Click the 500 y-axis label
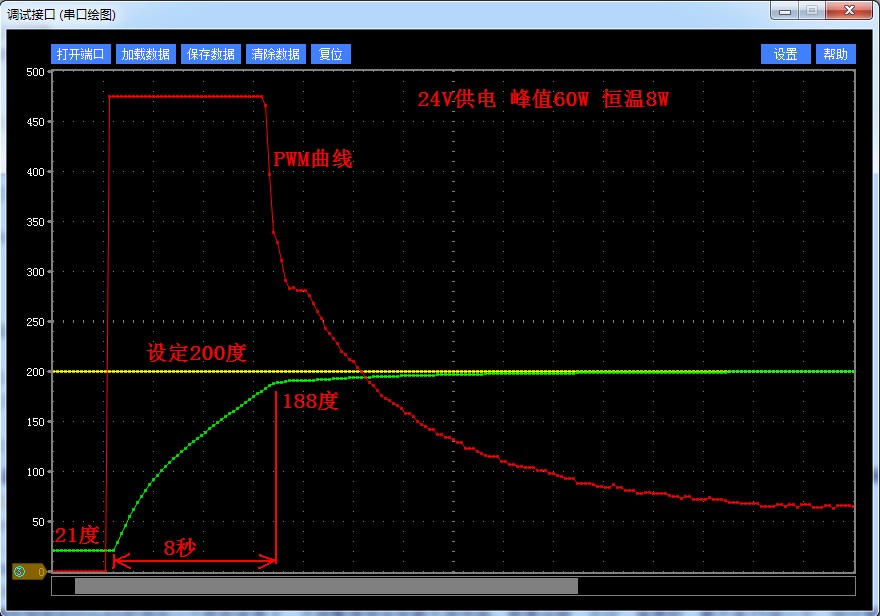The height and width of the screenshot is (616, 880). [35, 72]
